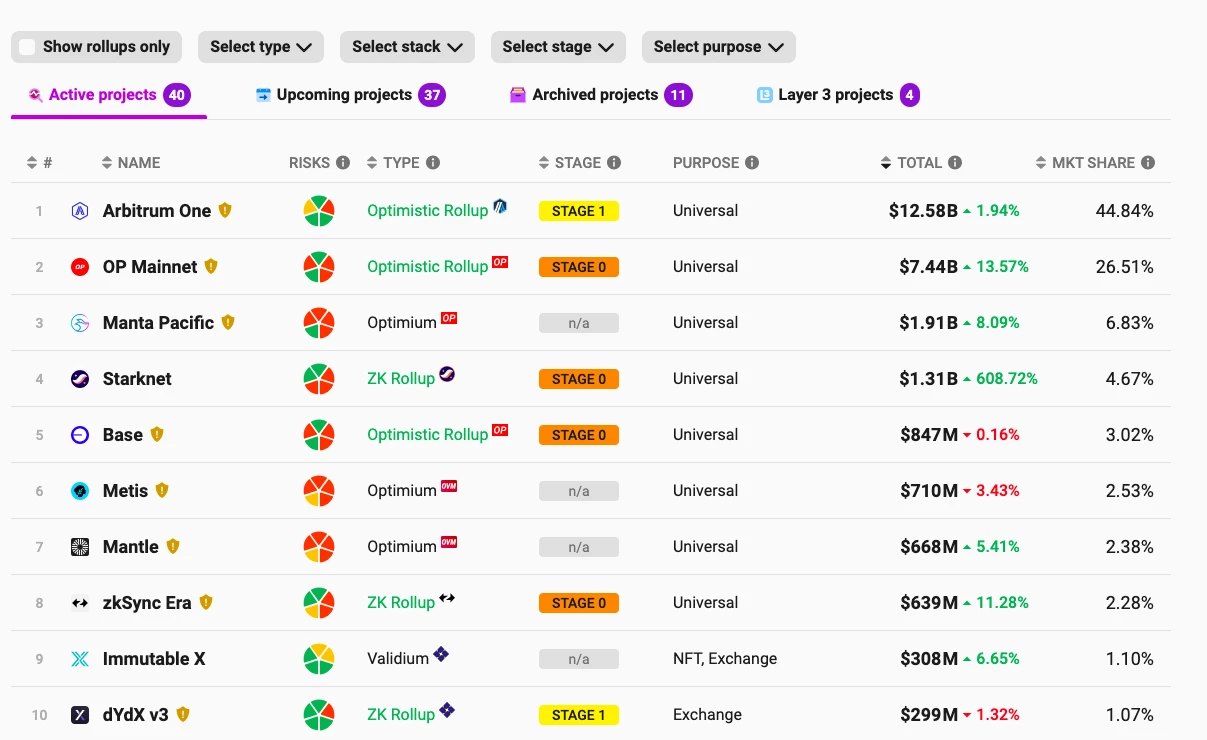Click the warning shield beside zkSync Era
Viewport: 1207px width, 740px height.
206,603
